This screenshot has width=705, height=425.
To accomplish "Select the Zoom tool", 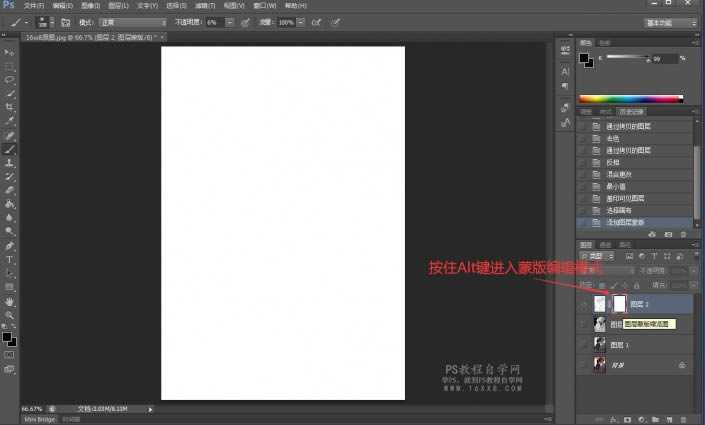I will point(10,315).
